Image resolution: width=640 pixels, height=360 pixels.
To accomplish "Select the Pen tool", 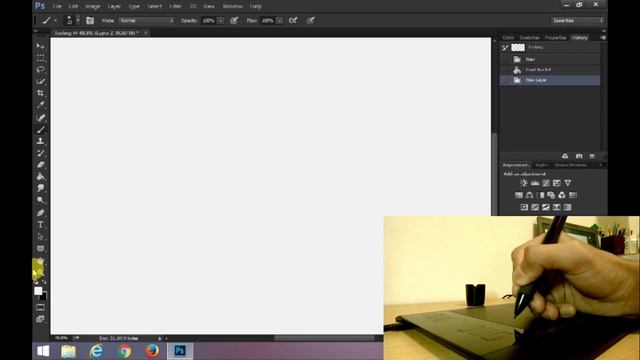I will pos(40,213).
